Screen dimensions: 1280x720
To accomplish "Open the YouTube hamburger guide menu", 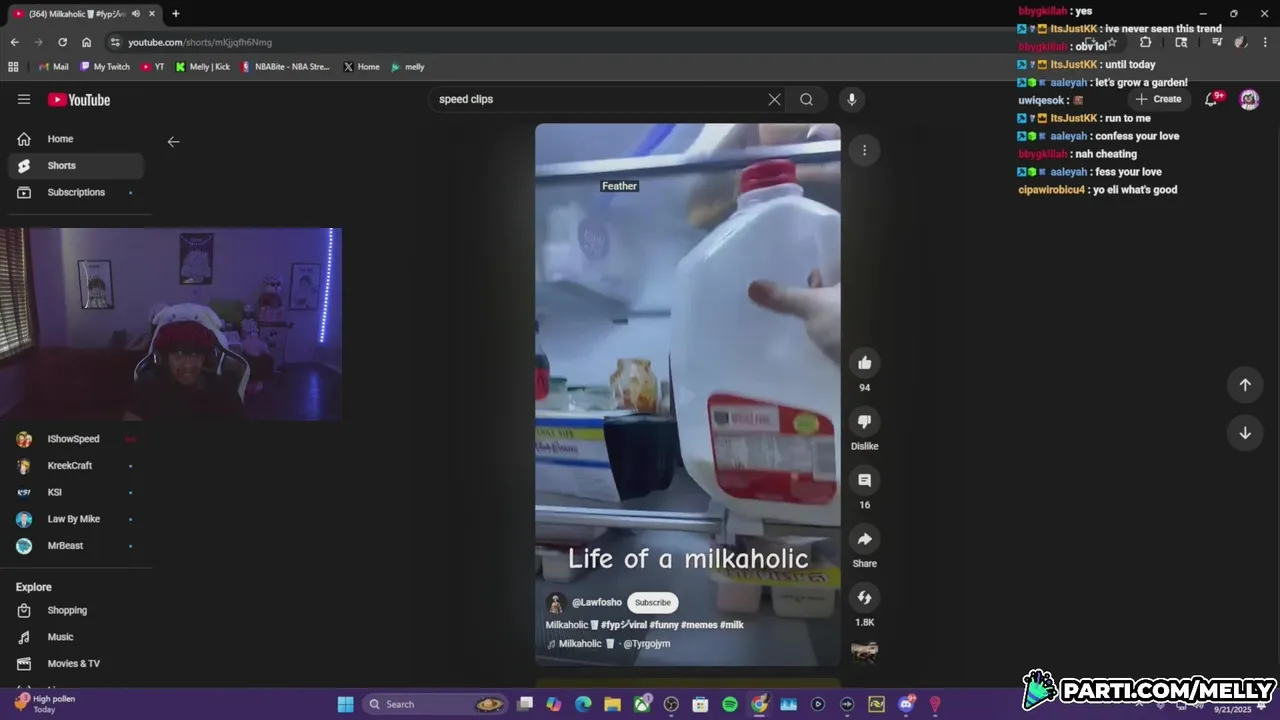I will (24, 99).
